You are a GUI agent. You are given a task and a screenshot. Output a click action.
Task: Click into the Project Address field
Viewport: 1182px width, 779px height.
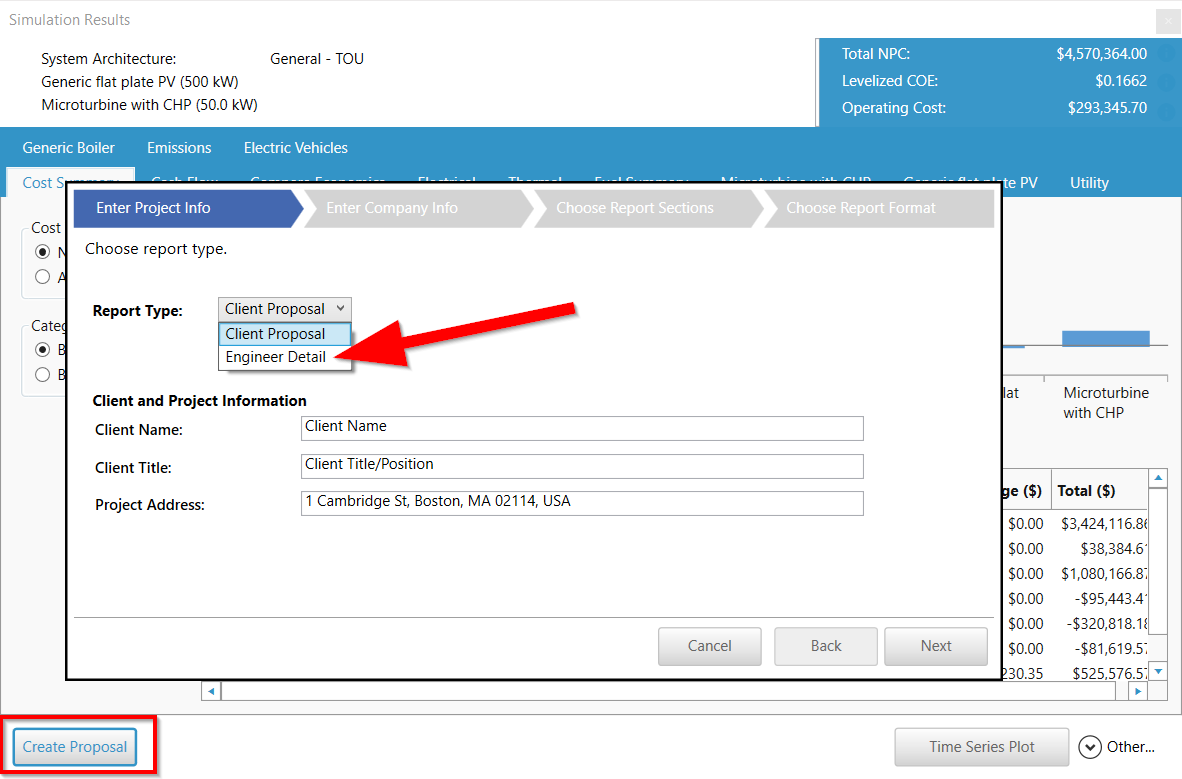tap(581, 503)
